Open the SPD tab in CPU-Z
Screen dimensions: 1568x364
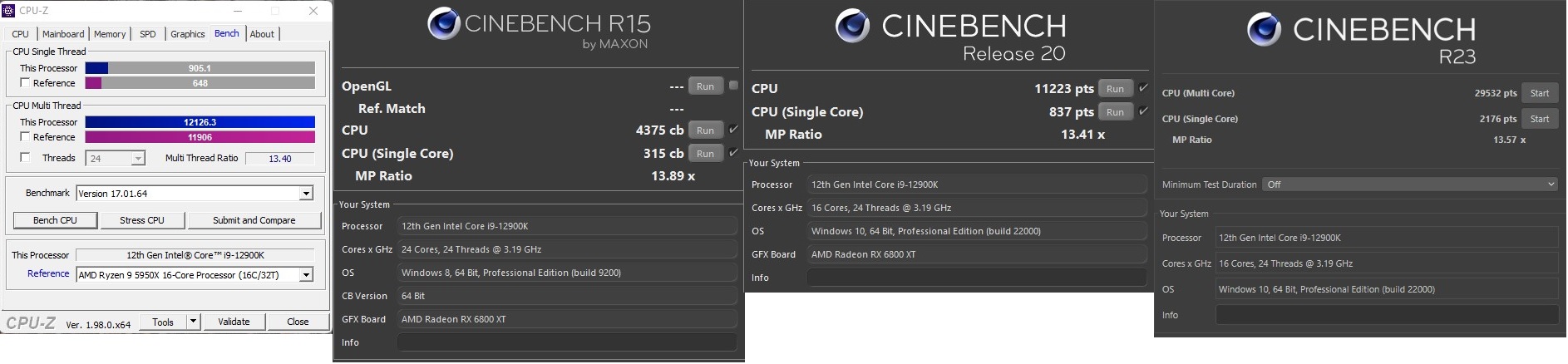[x=148, y=34]
